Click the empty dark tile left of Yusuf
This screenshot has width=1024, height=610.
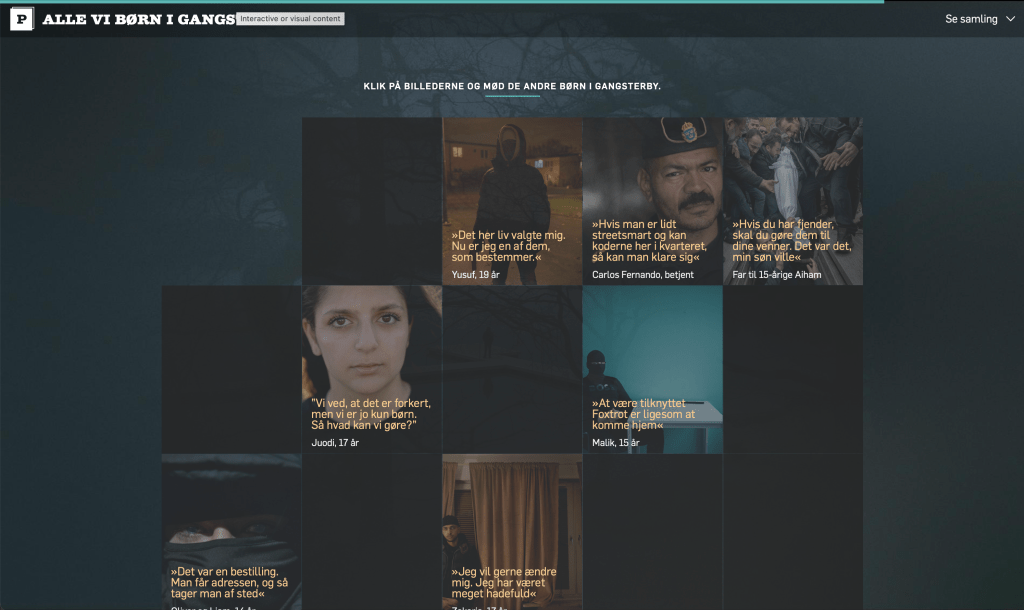tap(372, 201)
